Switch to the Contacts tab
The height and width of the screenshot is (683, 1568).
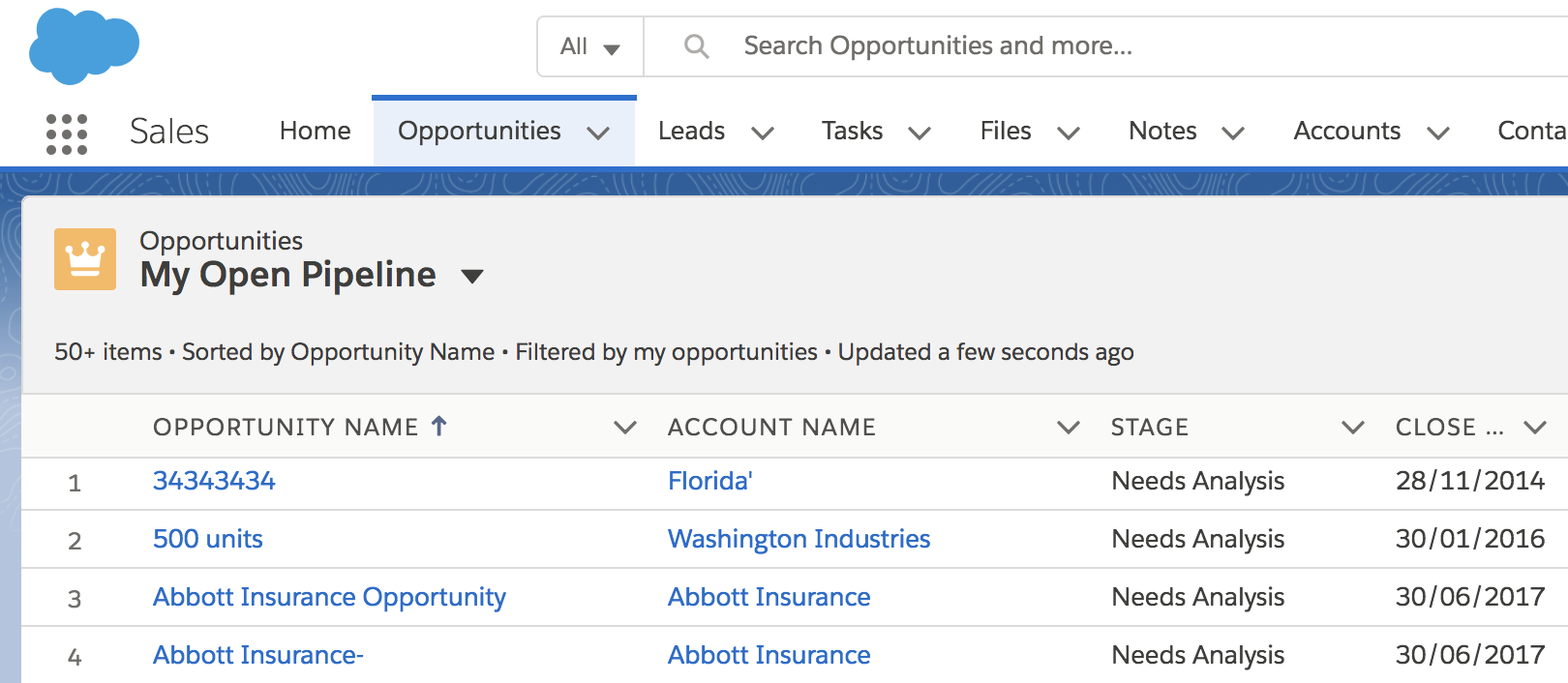(x=1532, y=131)
